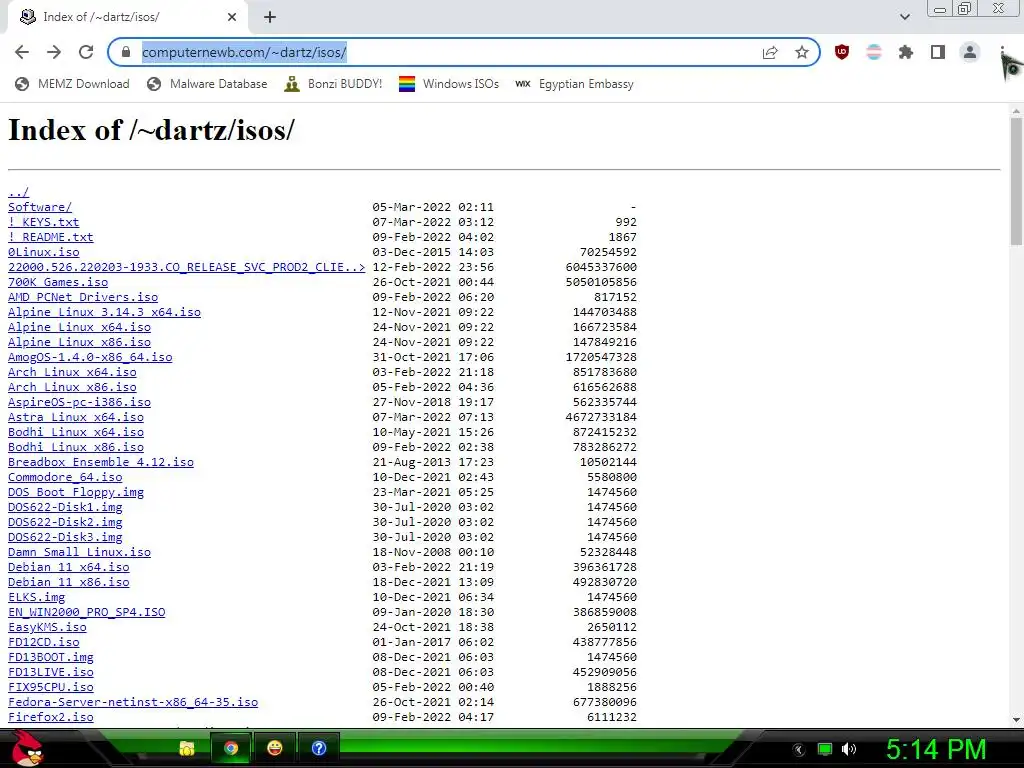Close the Index of /~dartz/isos/ tab

pos(232,17)
